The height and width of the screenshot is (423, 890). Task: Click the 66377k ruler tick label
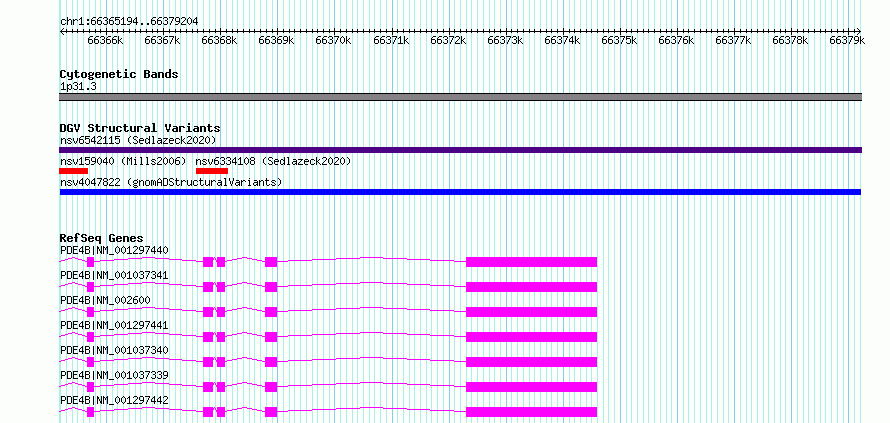coord(734,40)
